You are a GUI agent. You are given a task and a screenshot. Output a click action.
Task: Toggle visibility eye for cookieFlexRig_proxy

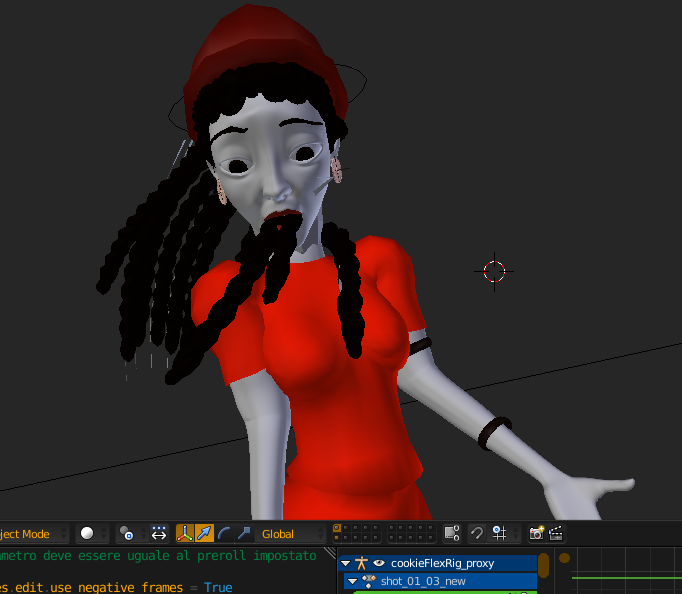[x=379, y=563]
